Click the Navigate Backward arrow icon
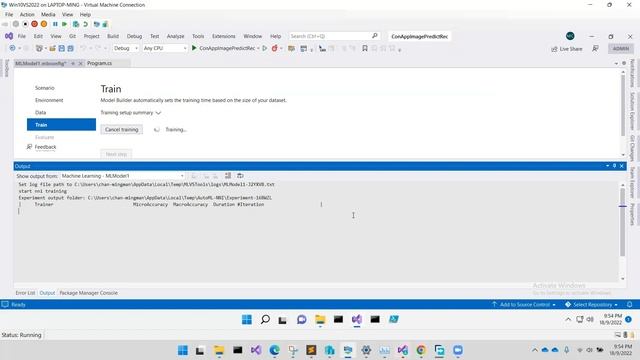This screenshot has height=360, width=640. point(12,48)
